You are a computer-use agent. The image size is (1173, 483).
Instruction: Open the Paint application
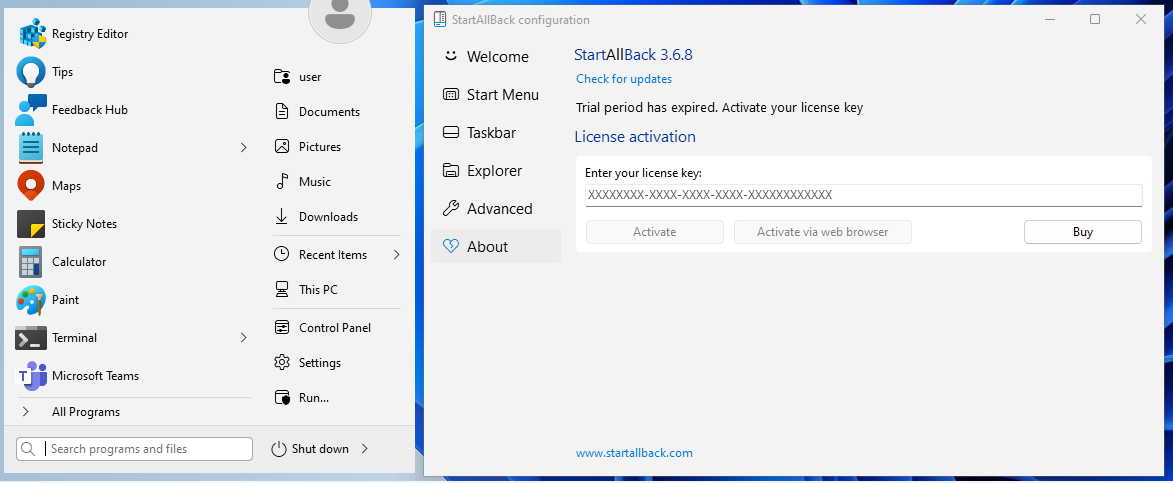(65, 300)
